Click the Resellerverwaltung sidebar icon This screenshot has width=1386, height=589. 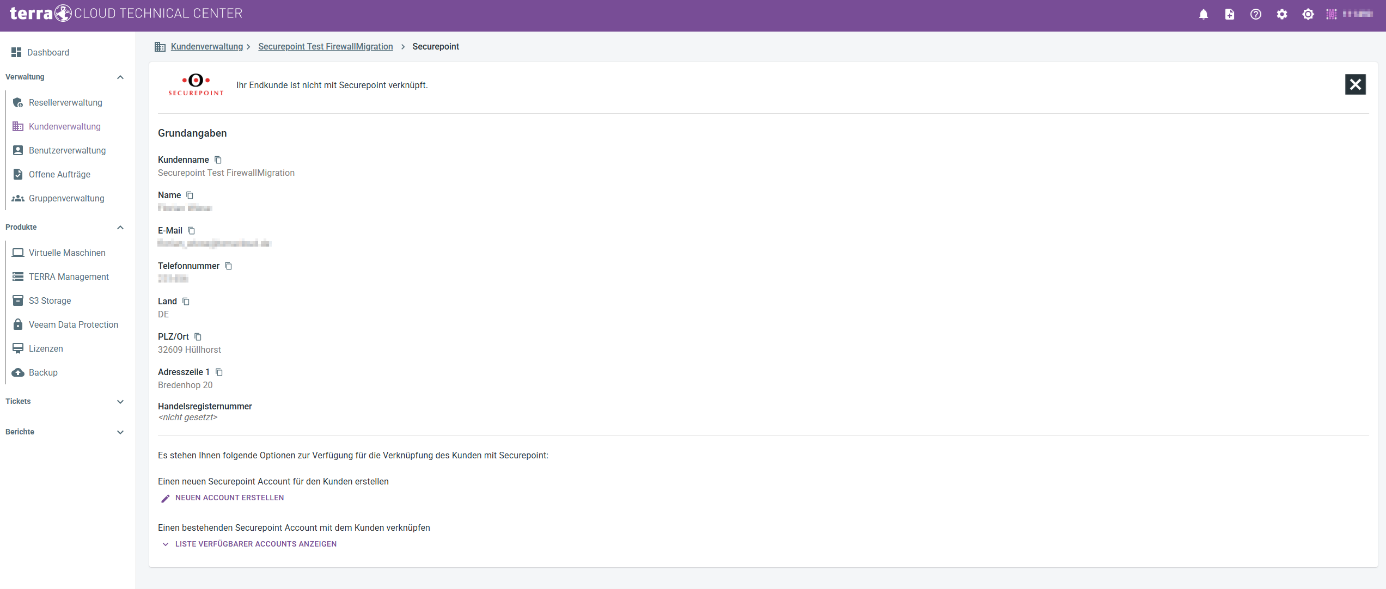[18, 102]
